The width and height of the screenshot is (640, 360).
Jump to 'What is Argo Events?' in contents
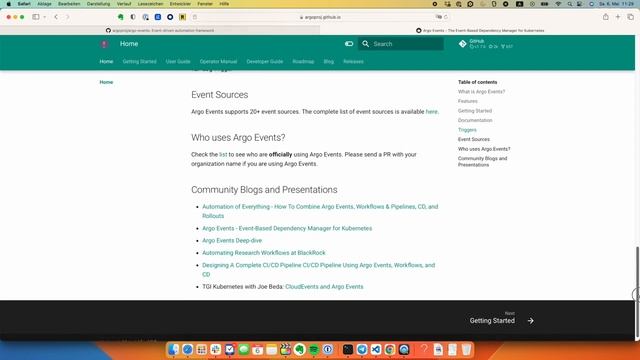point(481,92)
